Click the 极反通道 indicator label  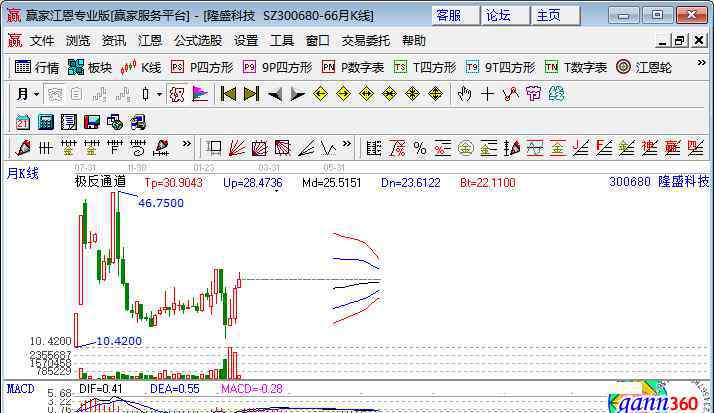click(100, 182)
